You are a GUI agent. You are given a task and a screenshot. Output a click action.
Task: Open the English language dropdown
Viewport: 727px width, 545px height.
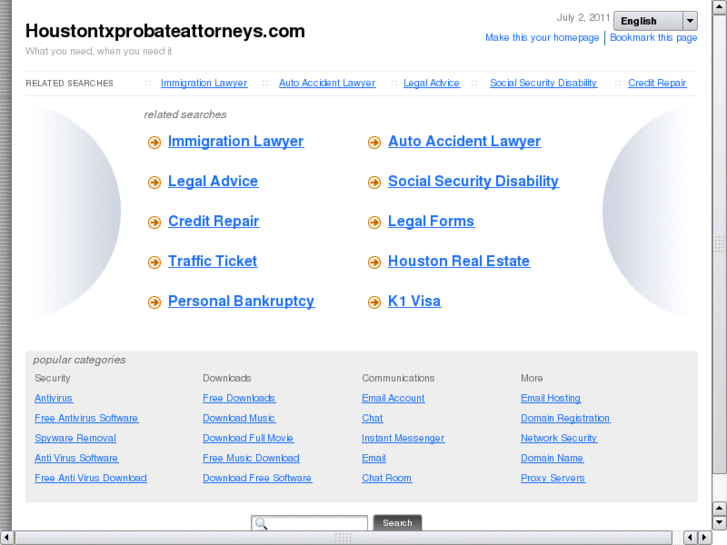(655, 21)
